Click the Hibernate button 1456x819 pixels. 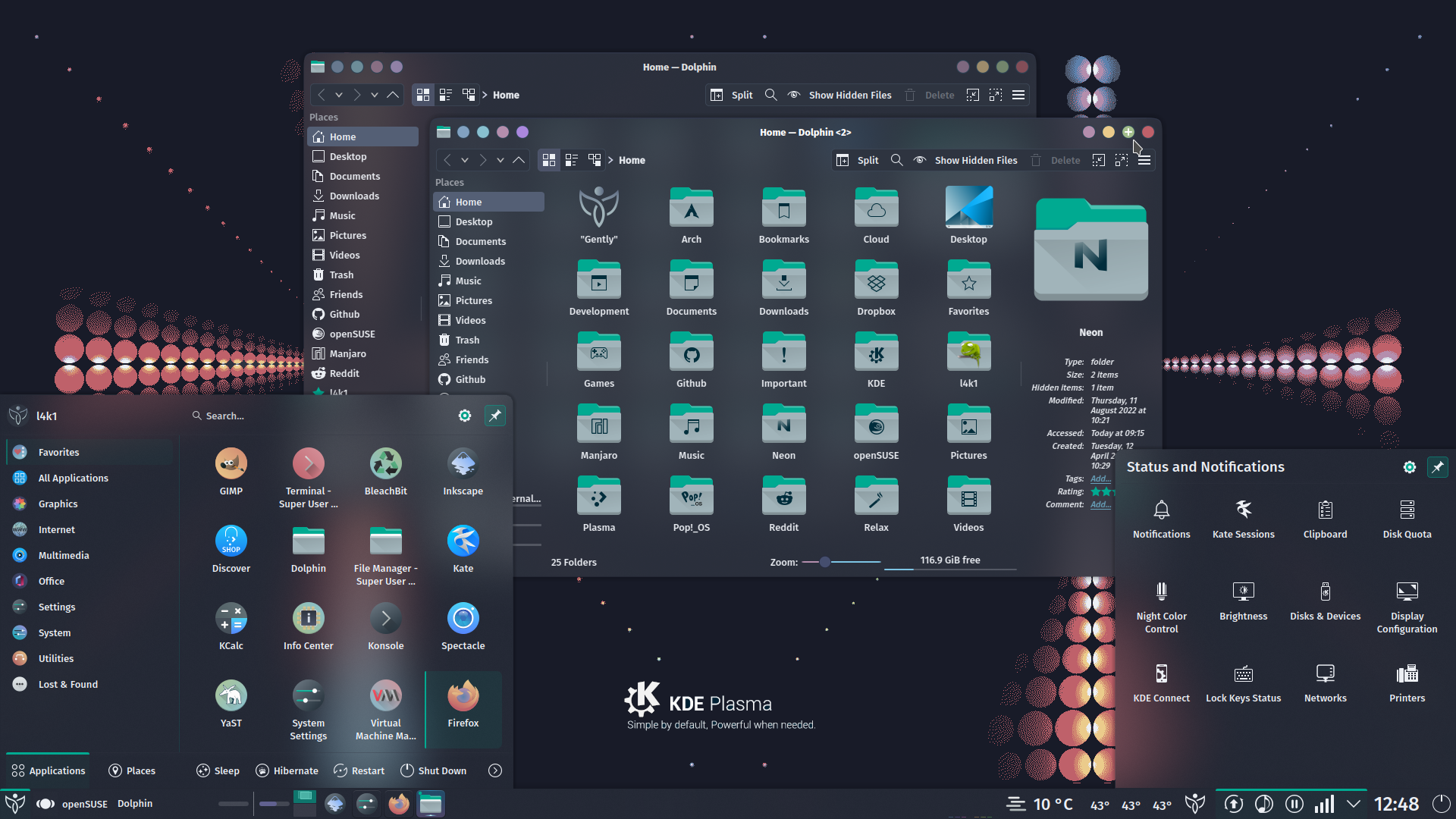click(x=287, y=770)
